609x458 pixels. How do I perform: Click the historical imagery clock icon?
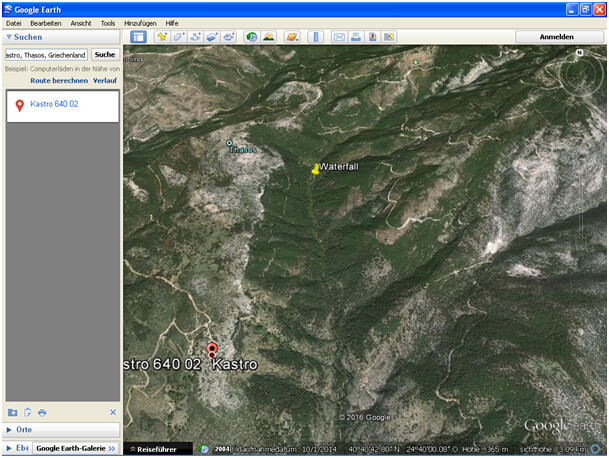point(251,37)
